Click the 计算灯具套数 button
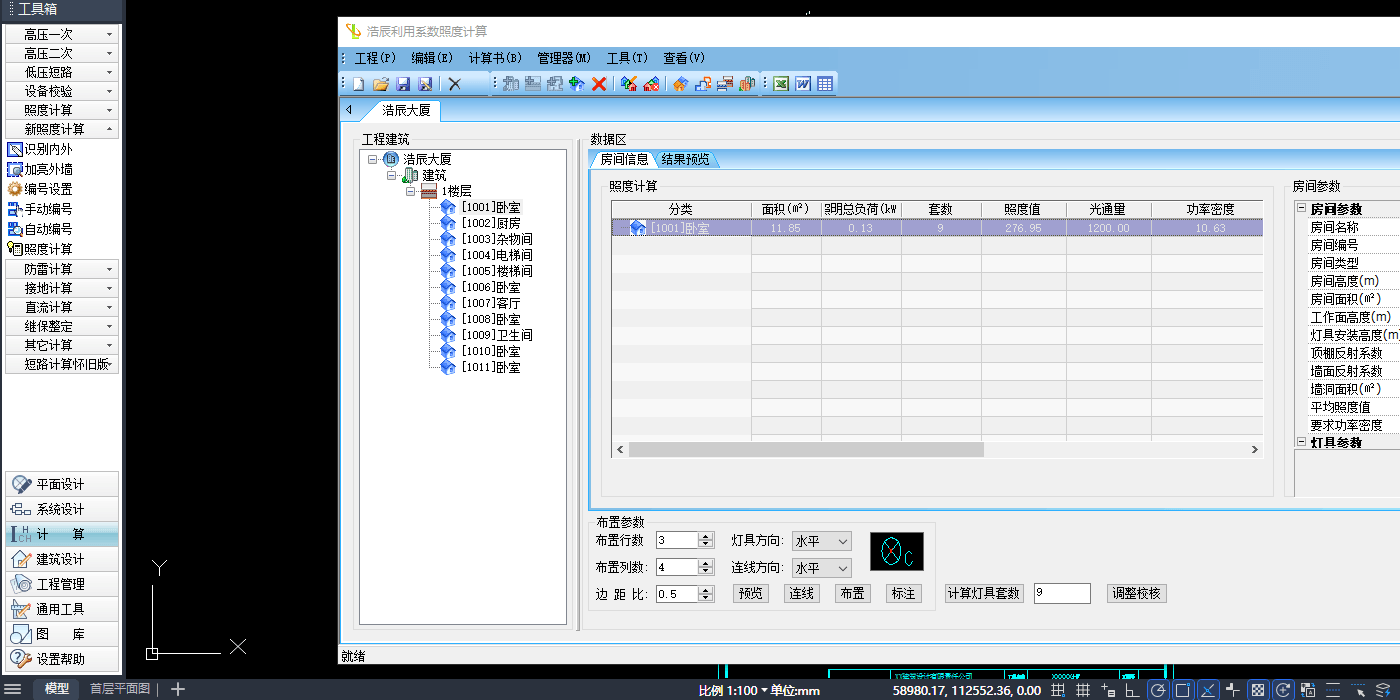Viewport: 1400px width, 700px height. (984, 594)
